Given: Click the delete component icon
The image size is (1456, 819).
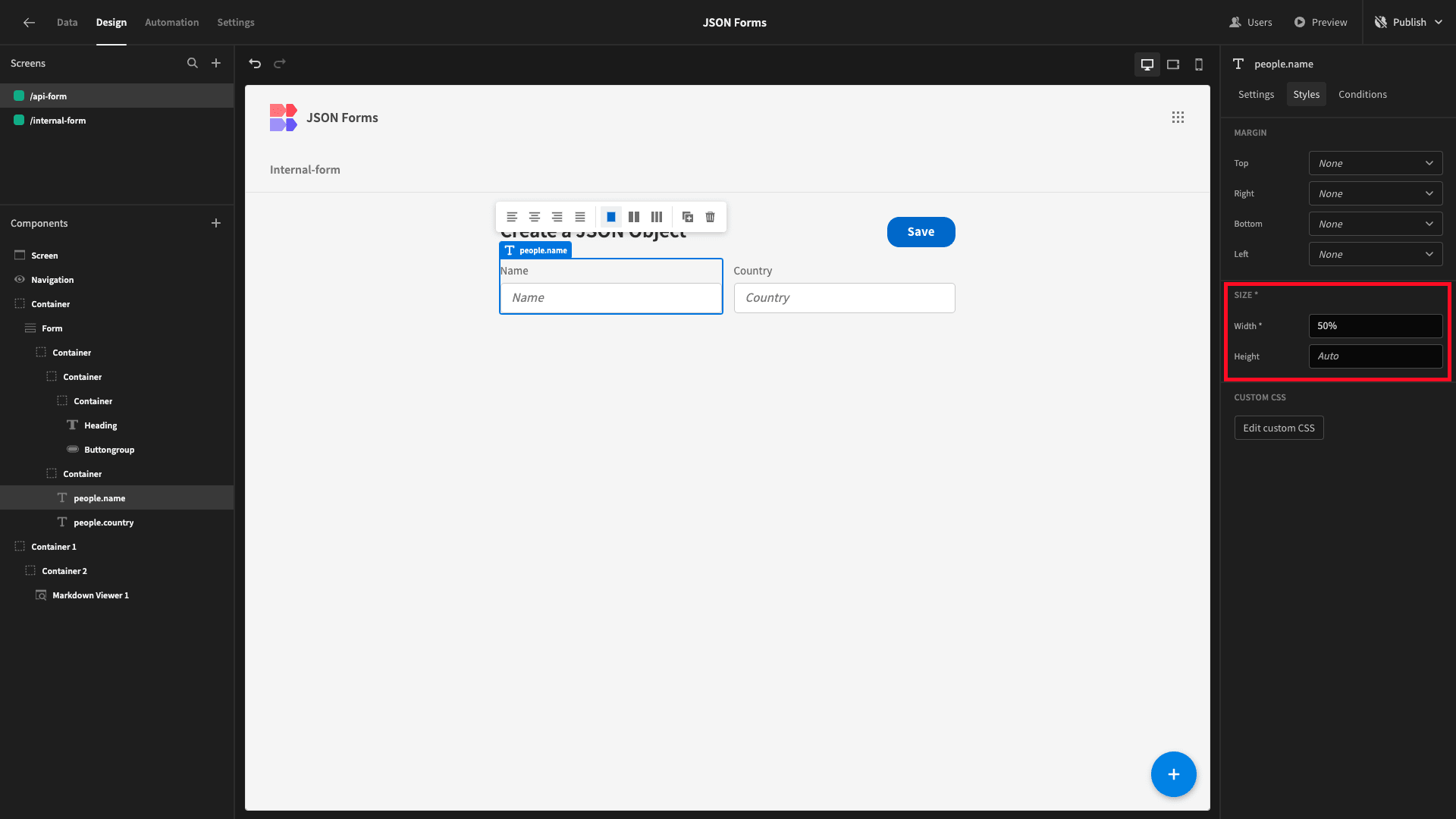Looking at the screenshot, I should pyautogui.click(x=711, y=217).
